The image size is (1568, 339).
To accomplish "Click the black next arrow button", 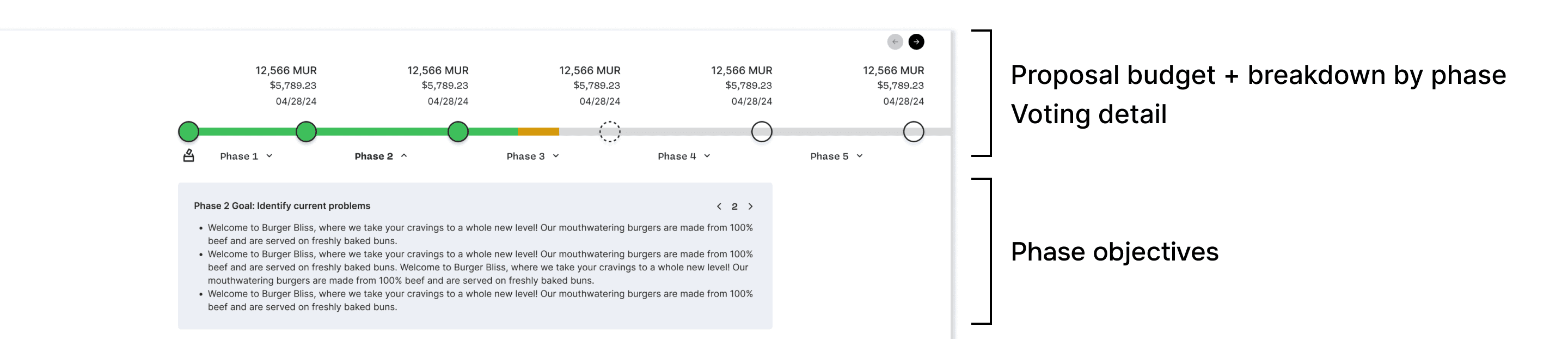I will (x=916, y=41).
